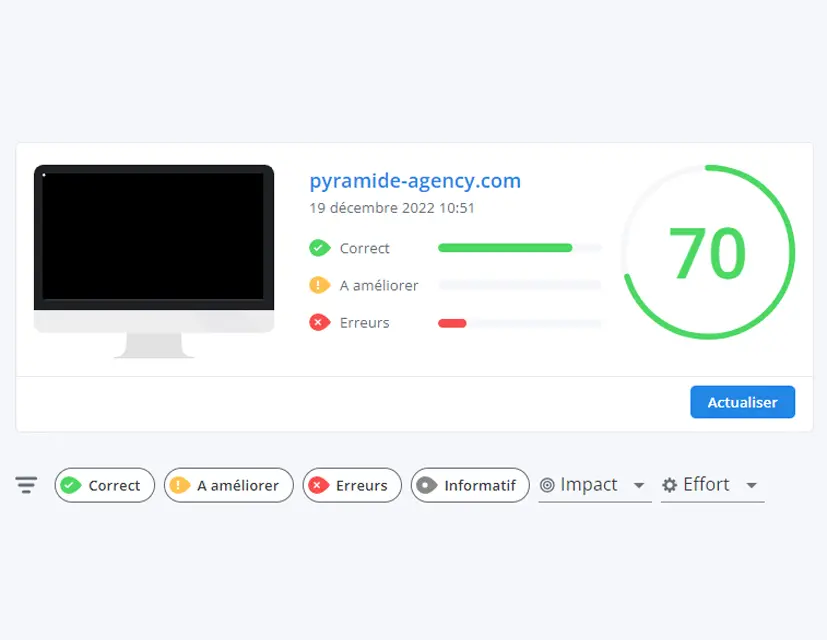This screenshot has width=827, height=640.
Task: Click the A améliorer label in the summary
Action: [x=379, y=285]
